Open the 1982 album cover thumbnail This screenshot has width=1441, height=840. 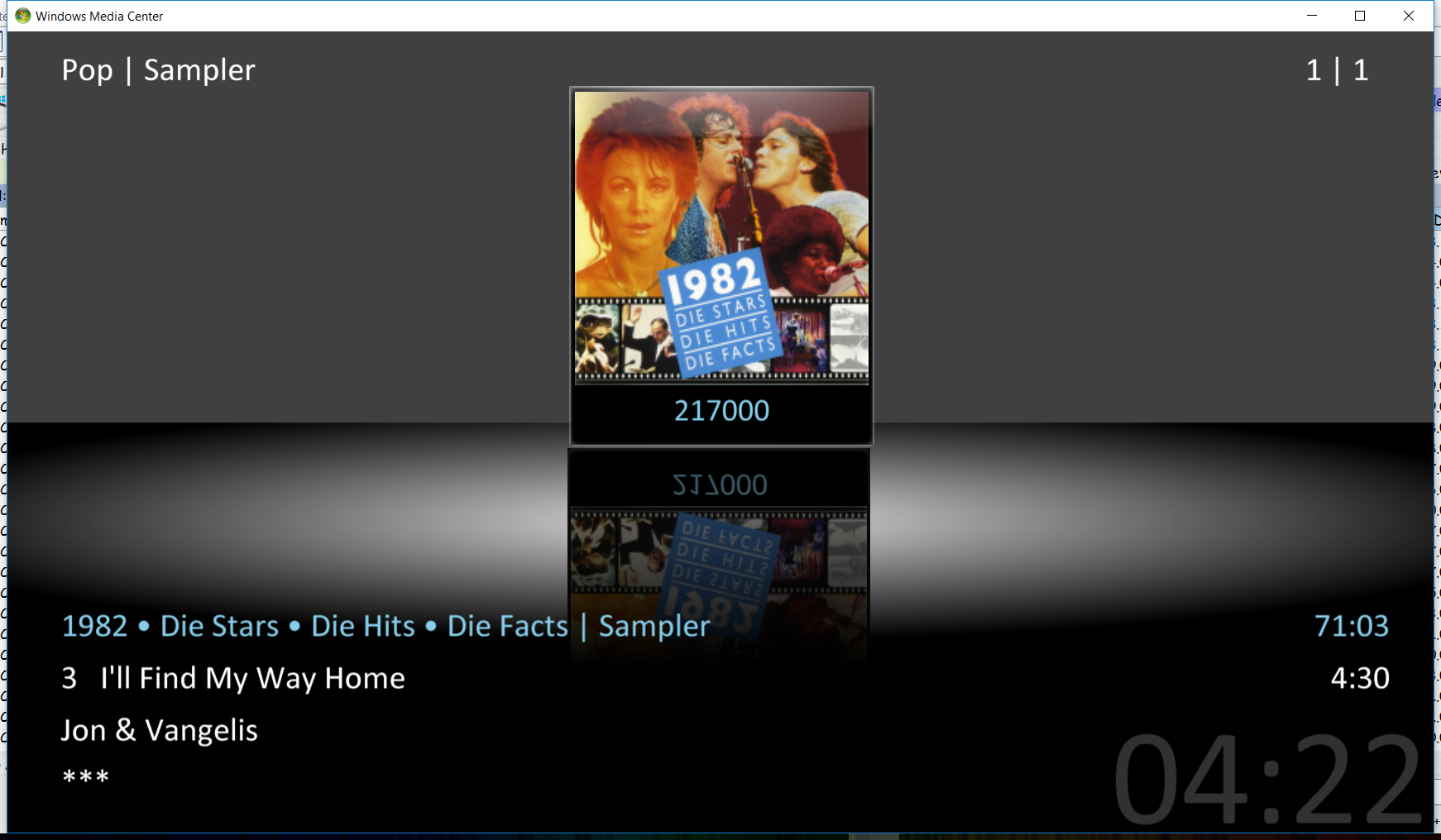[721, 236]
